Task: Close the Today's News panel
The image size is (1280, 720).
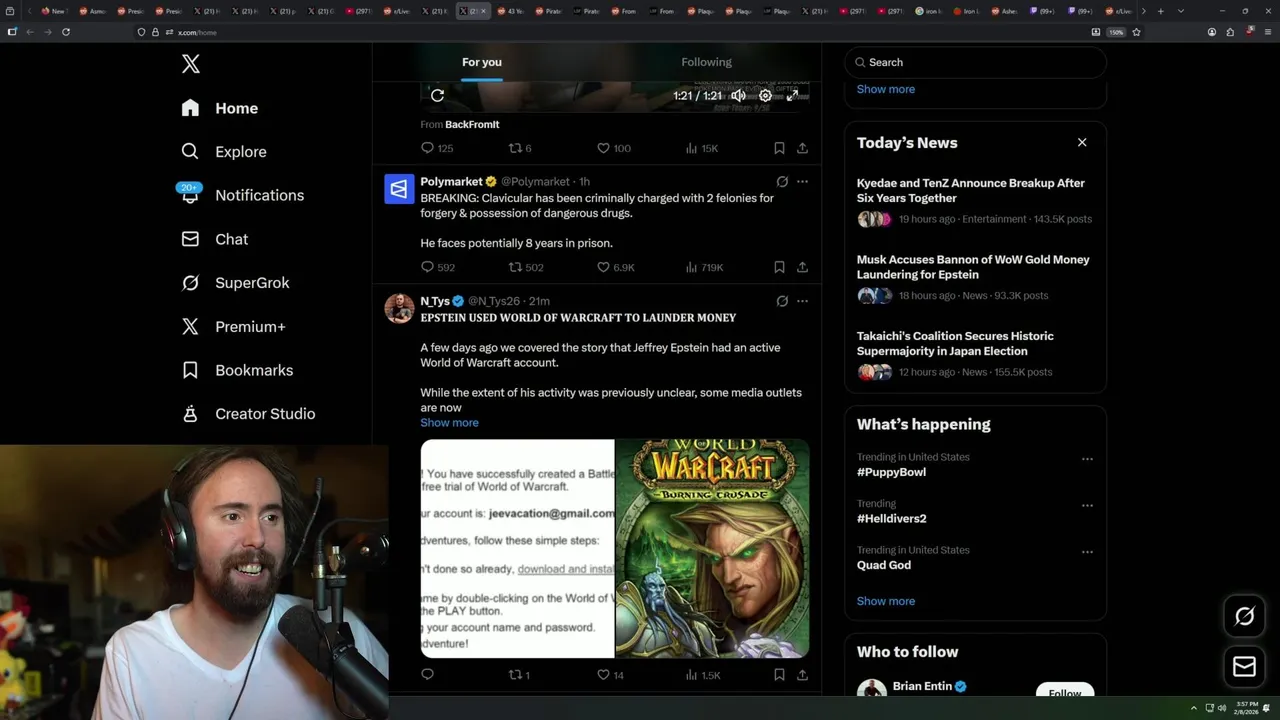Action: 1082,142
